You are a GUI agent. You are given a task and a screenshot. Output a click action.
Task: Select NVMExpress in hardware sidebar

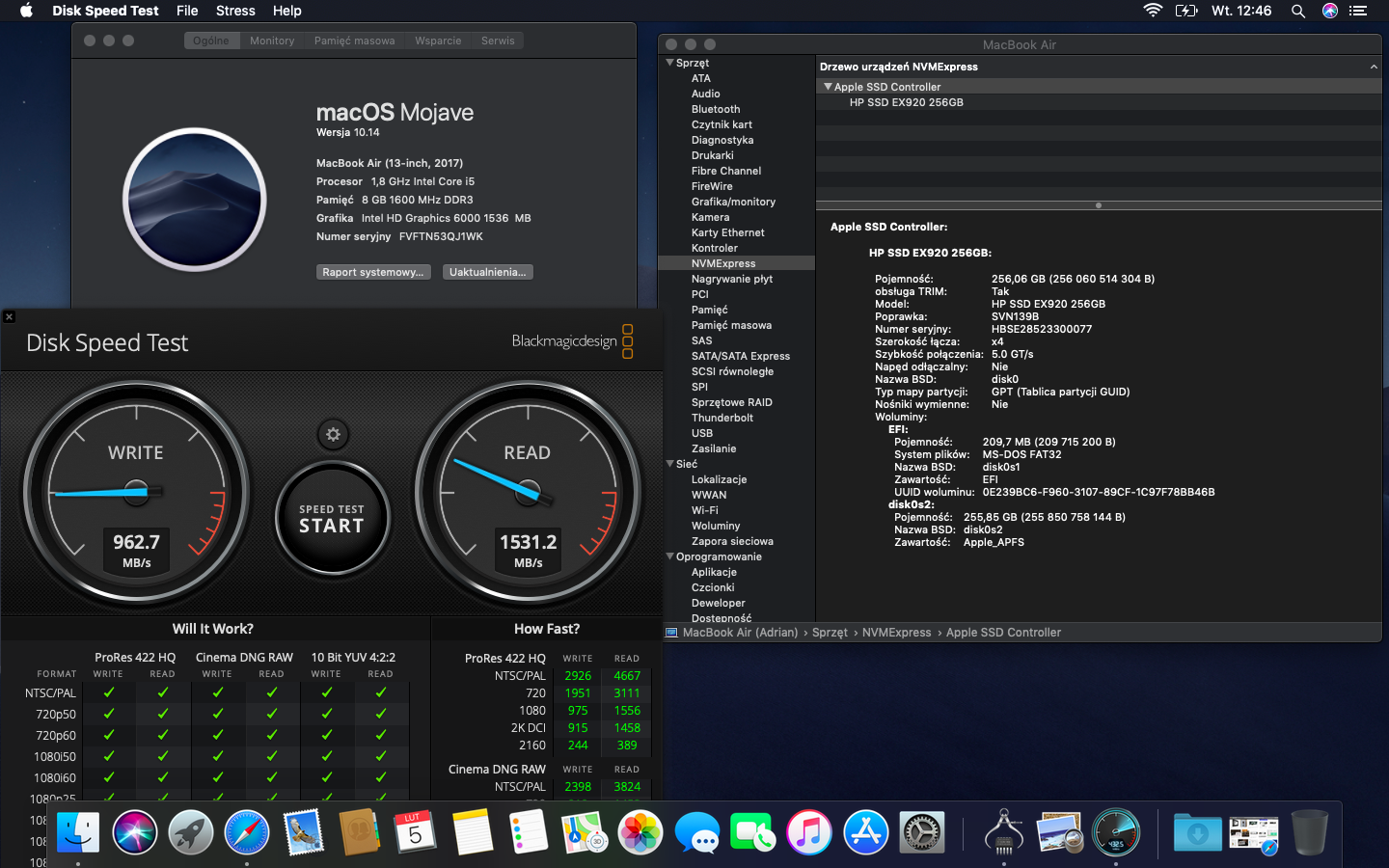pos(736,263)
